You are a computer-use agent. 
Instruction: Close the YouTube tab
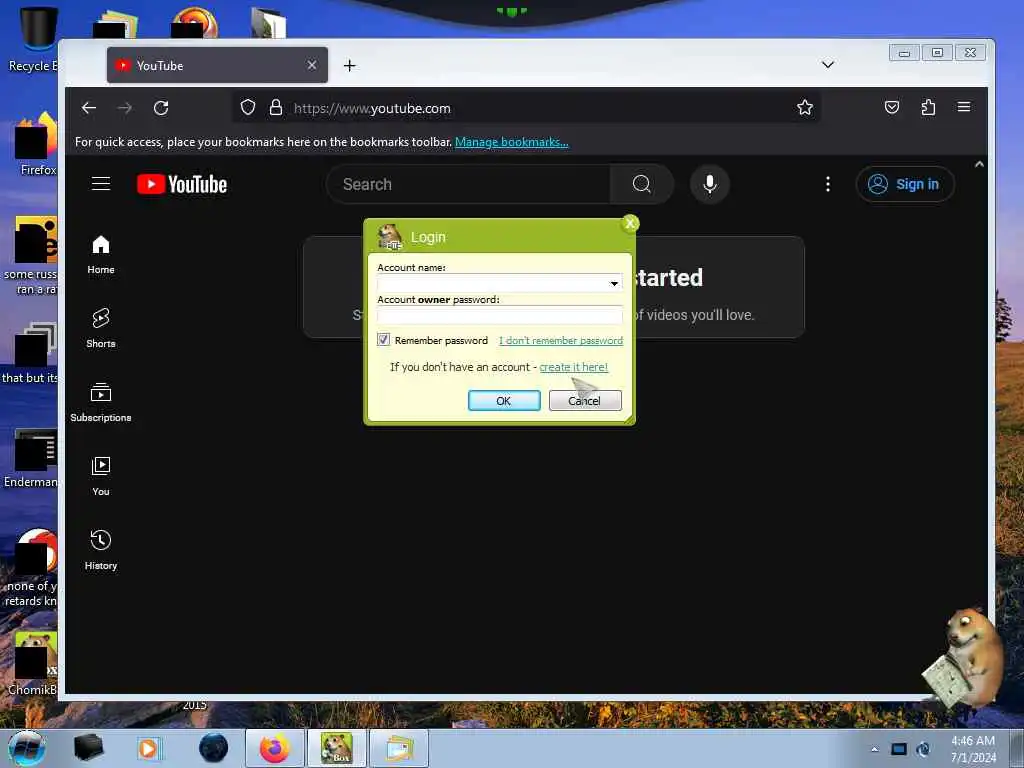312,65
